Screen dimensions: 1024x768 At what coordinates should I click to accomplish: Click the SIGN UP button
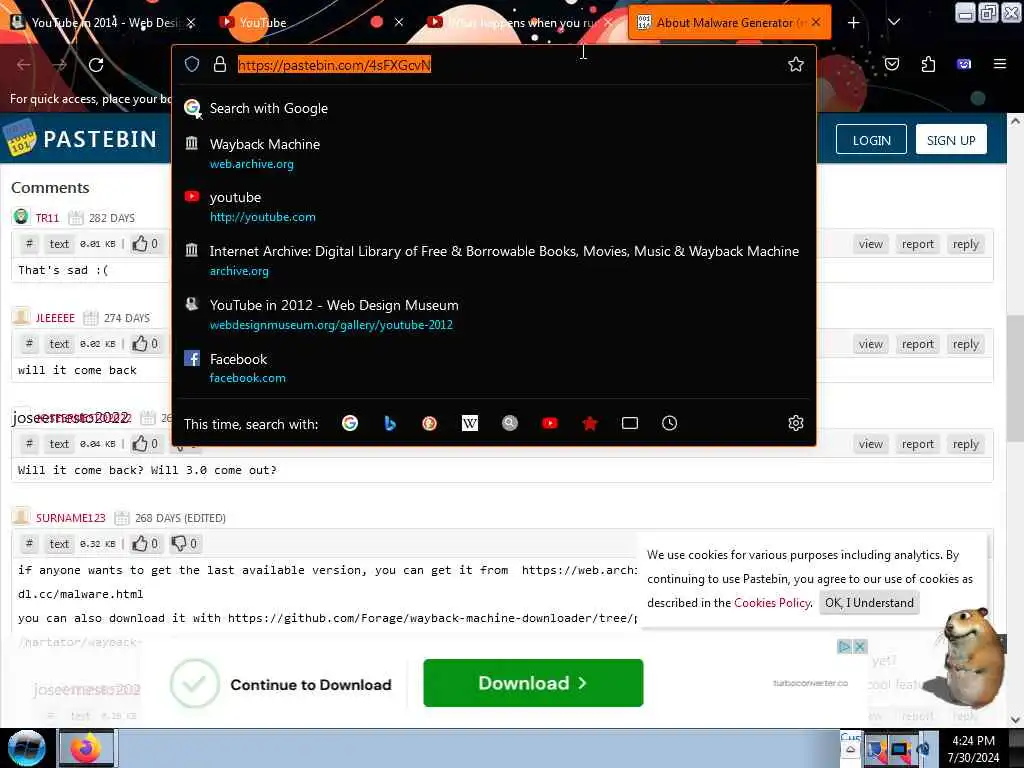click(x=951, y=140)
